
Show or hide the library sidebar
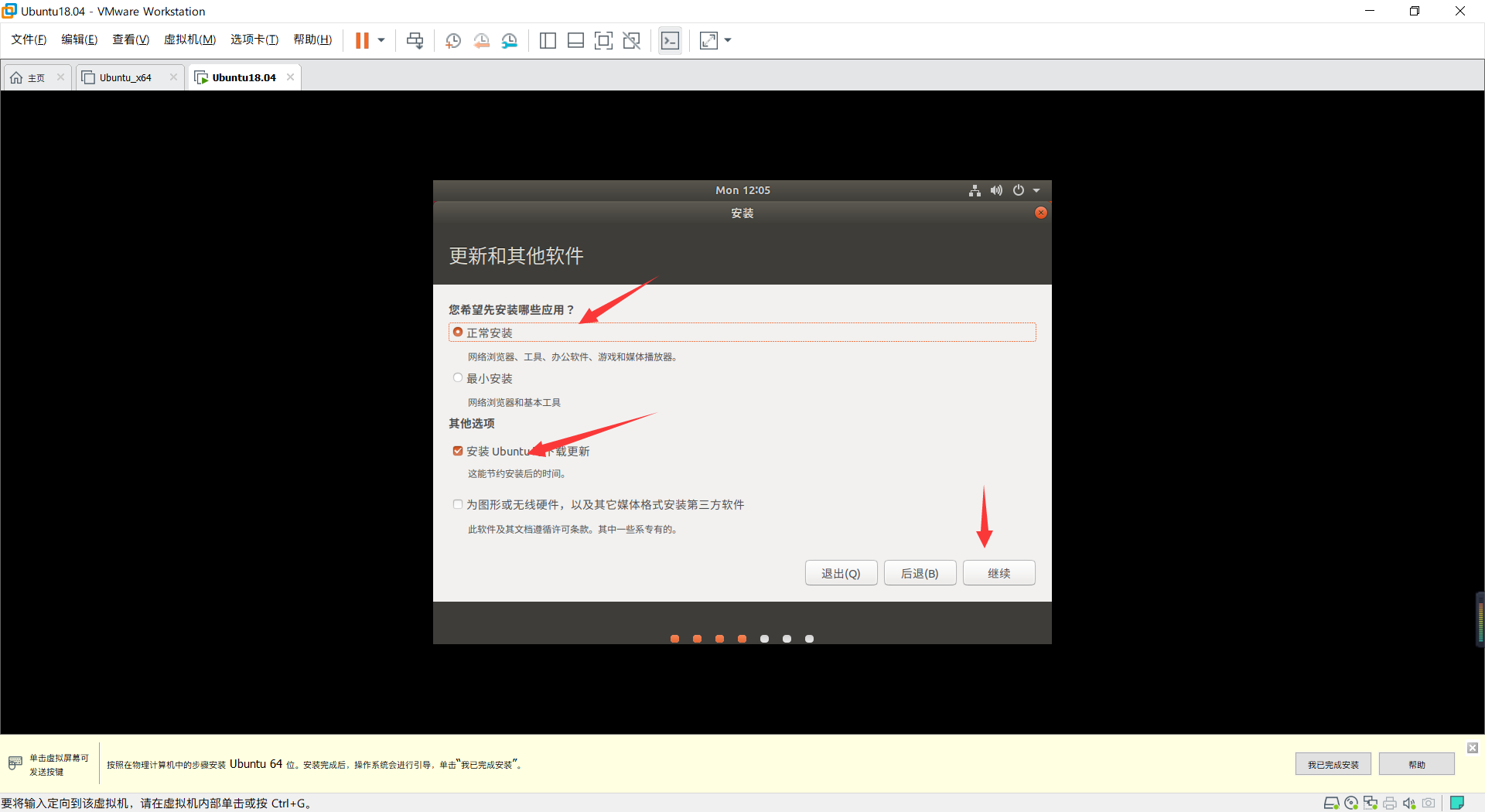tap(548, 40)
